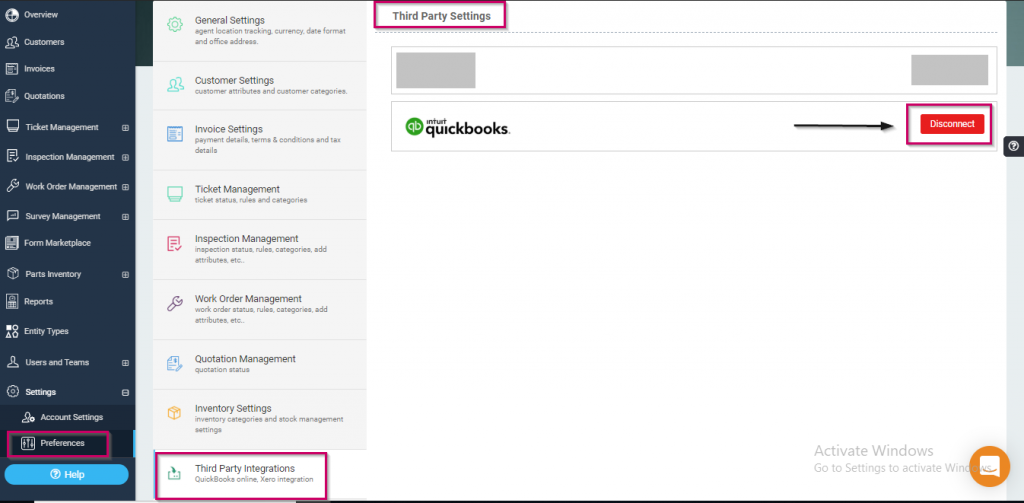Select the Inventory Settings section
The height and width of the screenshot is (503, 1024).
tap(260, 419)
